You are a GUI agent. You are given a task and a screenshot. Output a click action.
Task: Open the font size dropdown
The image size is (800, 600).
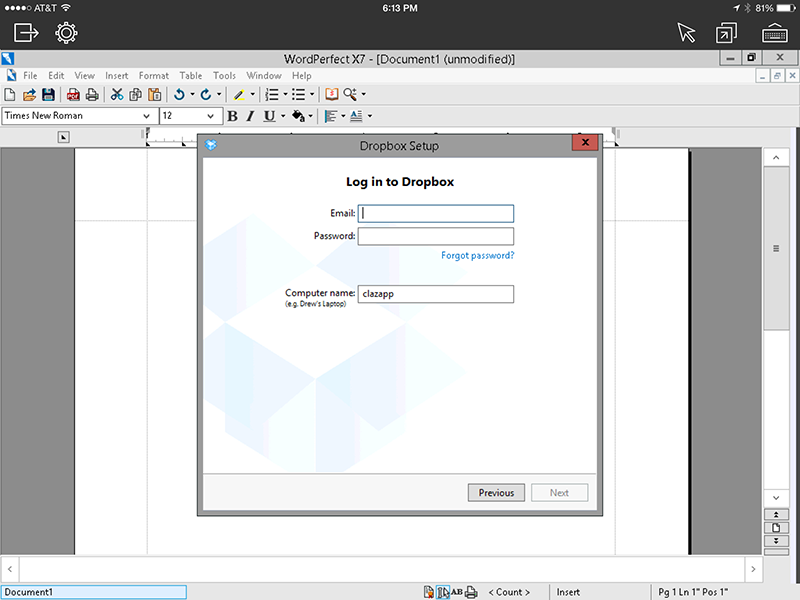click(x=210, y=116)
